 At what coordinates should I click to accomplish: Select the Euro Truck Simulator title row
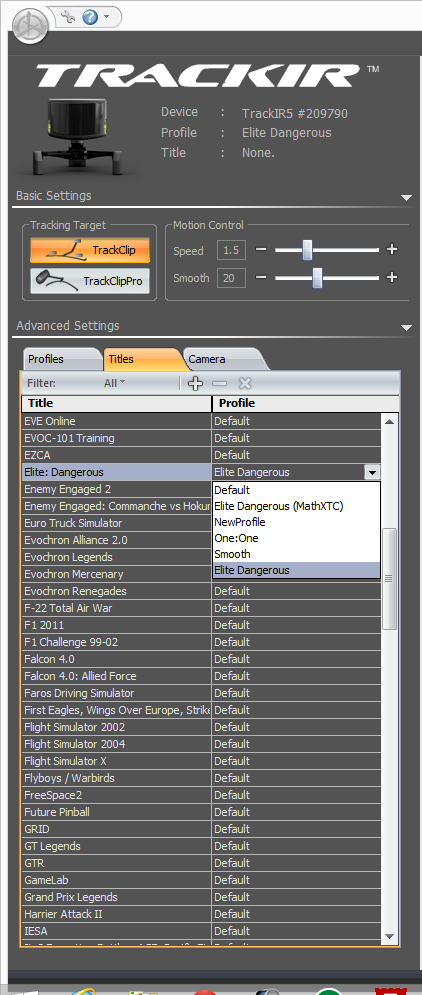[116, 523]
